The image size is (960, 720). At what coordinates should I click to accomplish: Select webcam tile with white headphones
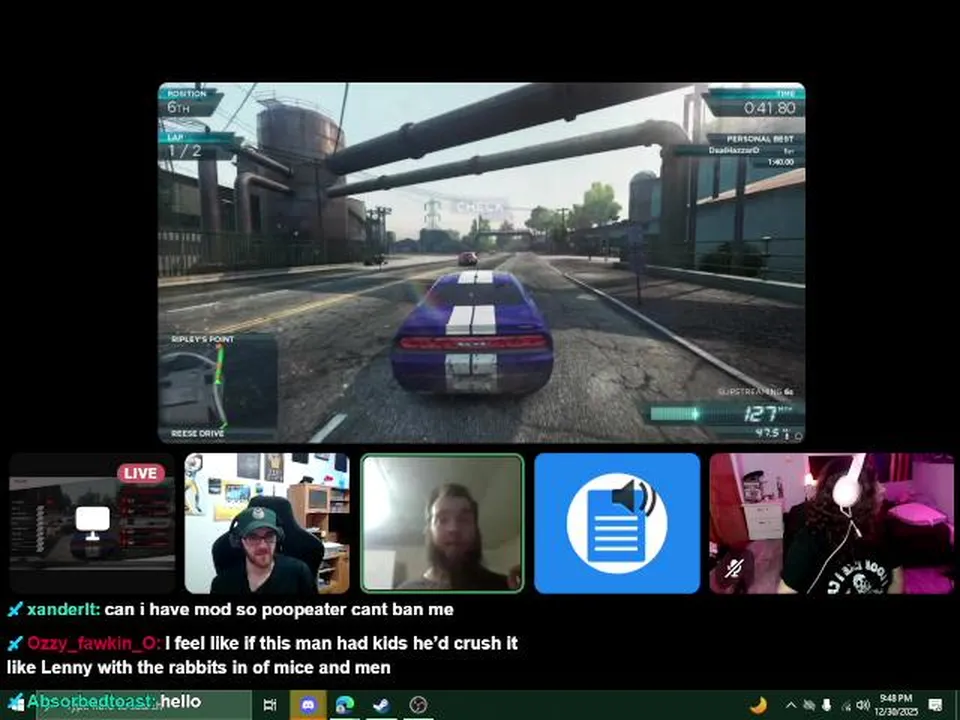[831, 523]
